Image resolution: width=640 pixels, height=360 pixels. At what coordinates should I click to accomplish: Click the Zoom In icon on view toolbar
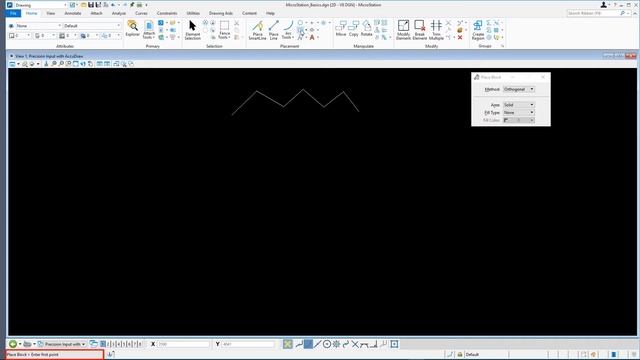pos(53,64)
